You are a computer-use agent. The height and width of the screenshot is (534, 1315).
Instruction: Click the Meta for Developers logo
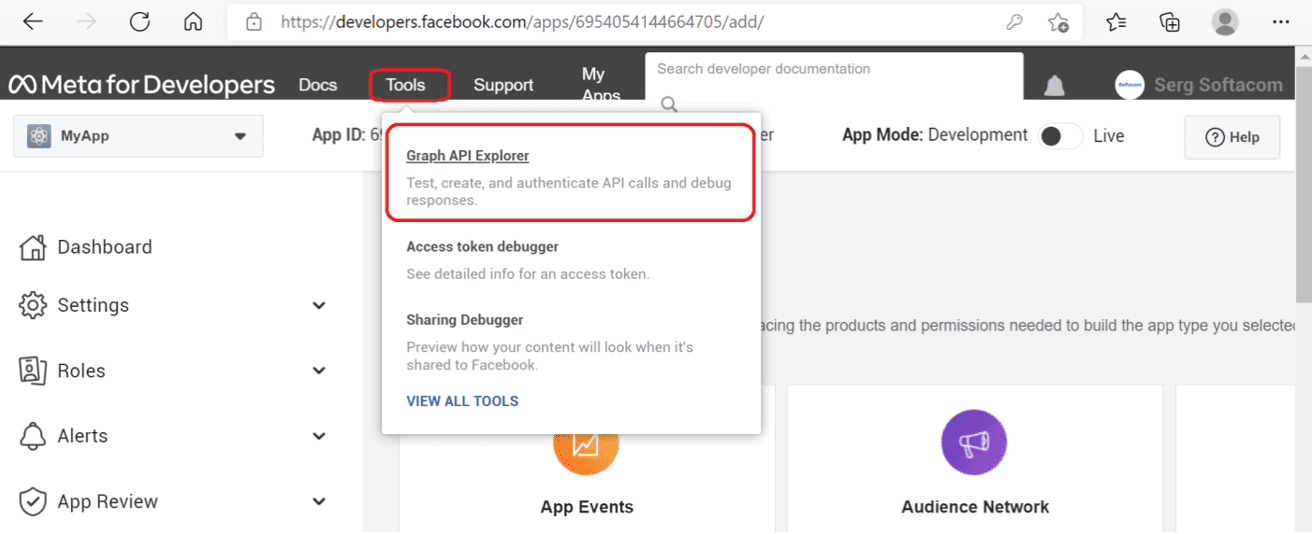(141, 85)
